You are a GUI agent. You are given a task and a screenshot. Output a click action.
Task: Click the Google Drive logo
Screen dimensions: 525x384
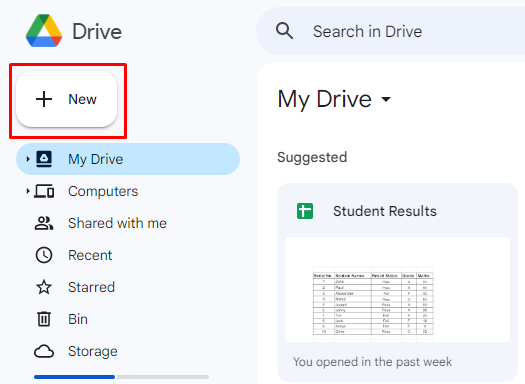(44, 31)
